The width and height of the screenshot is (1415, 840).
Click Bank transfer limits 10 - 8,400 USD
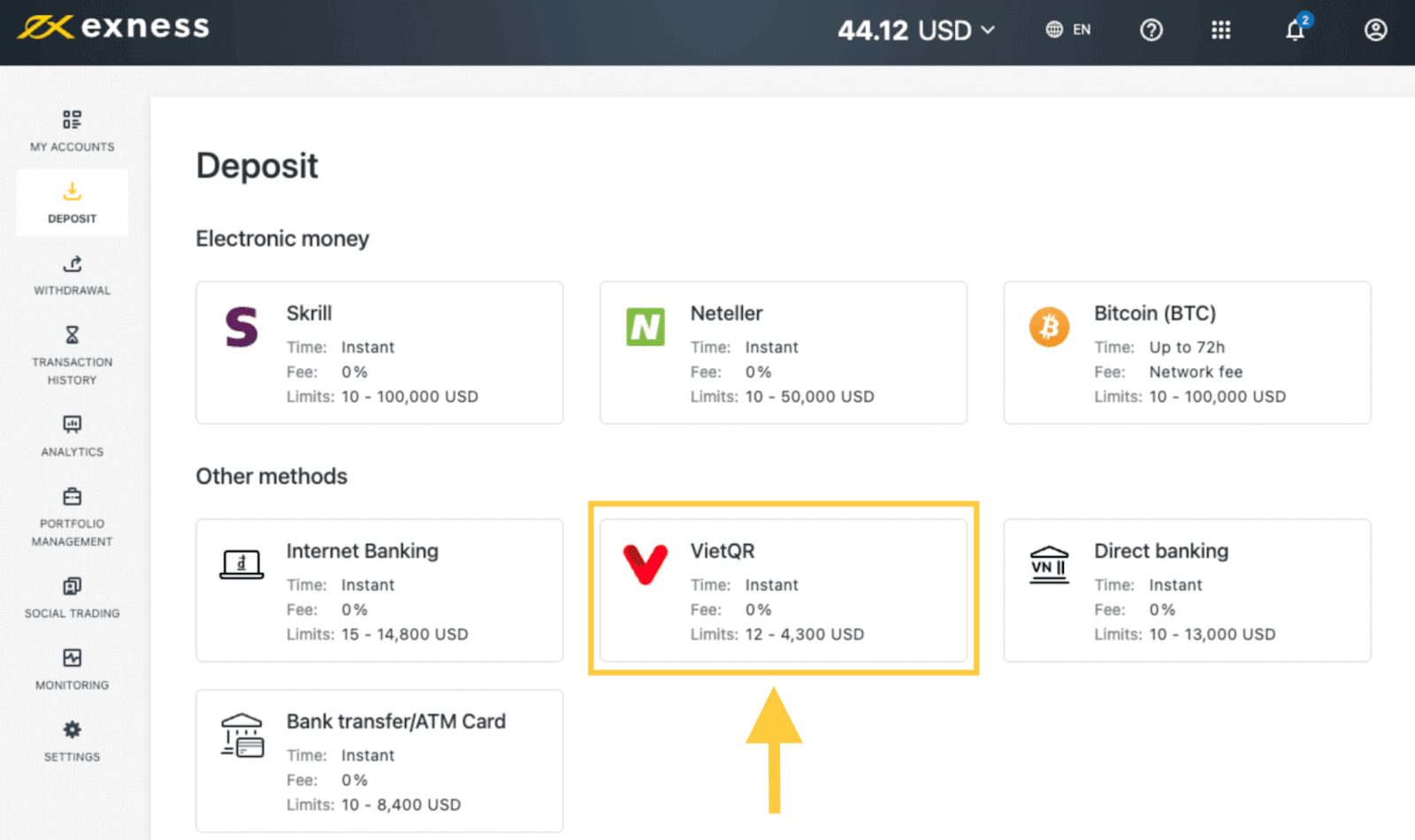(x=402, y=806)
